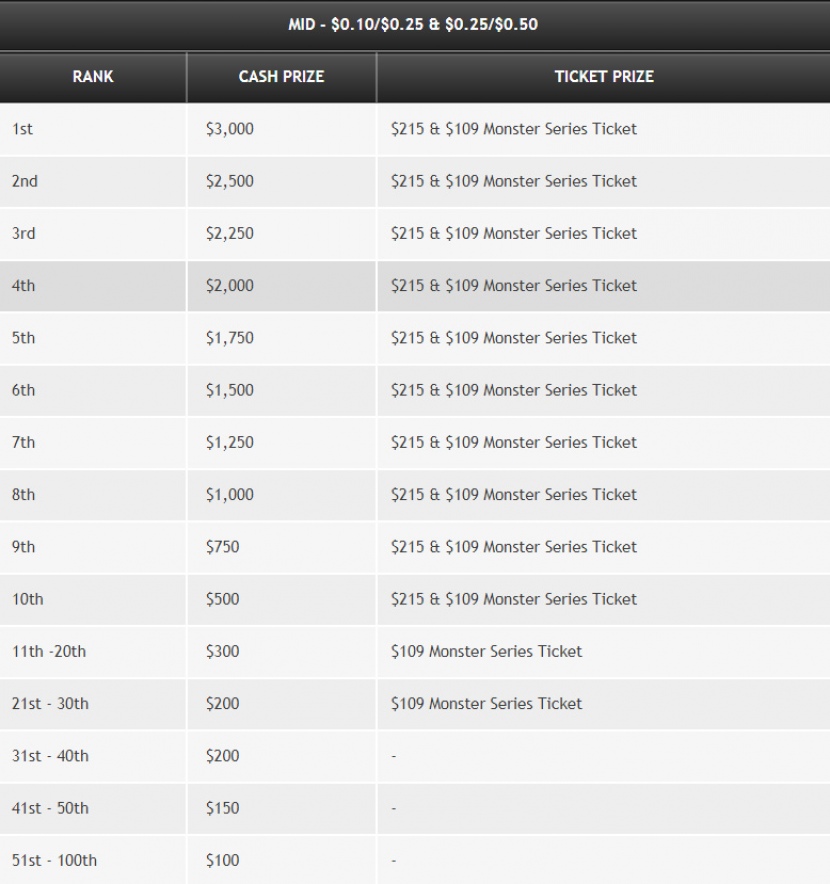Select the 51st - 100th rank cell
The width and height of the screenshot is (830, 884).
click(93, 860)
